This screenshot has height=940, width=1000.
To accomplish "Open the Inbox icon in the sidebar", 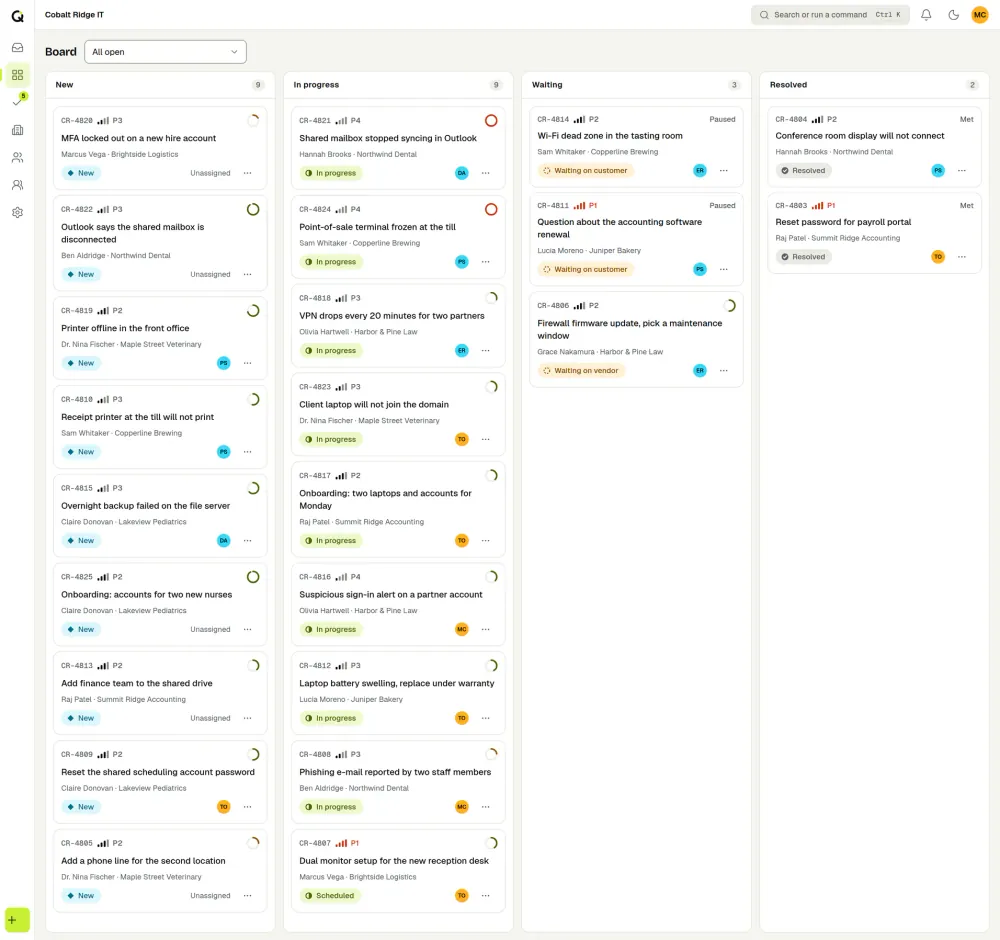I will [x=17, y=48].
